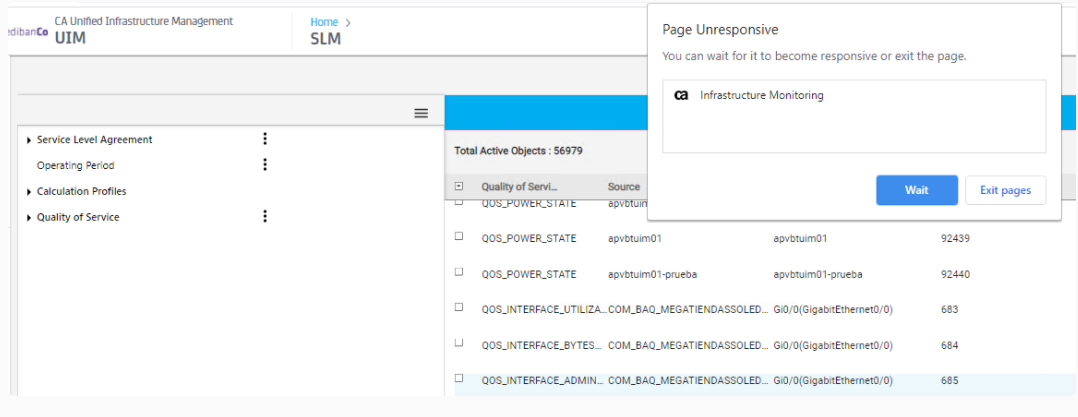Click source cell apvbtuim01-prueba
This screenshot has width=1078, height=417.
click(654, 274)
